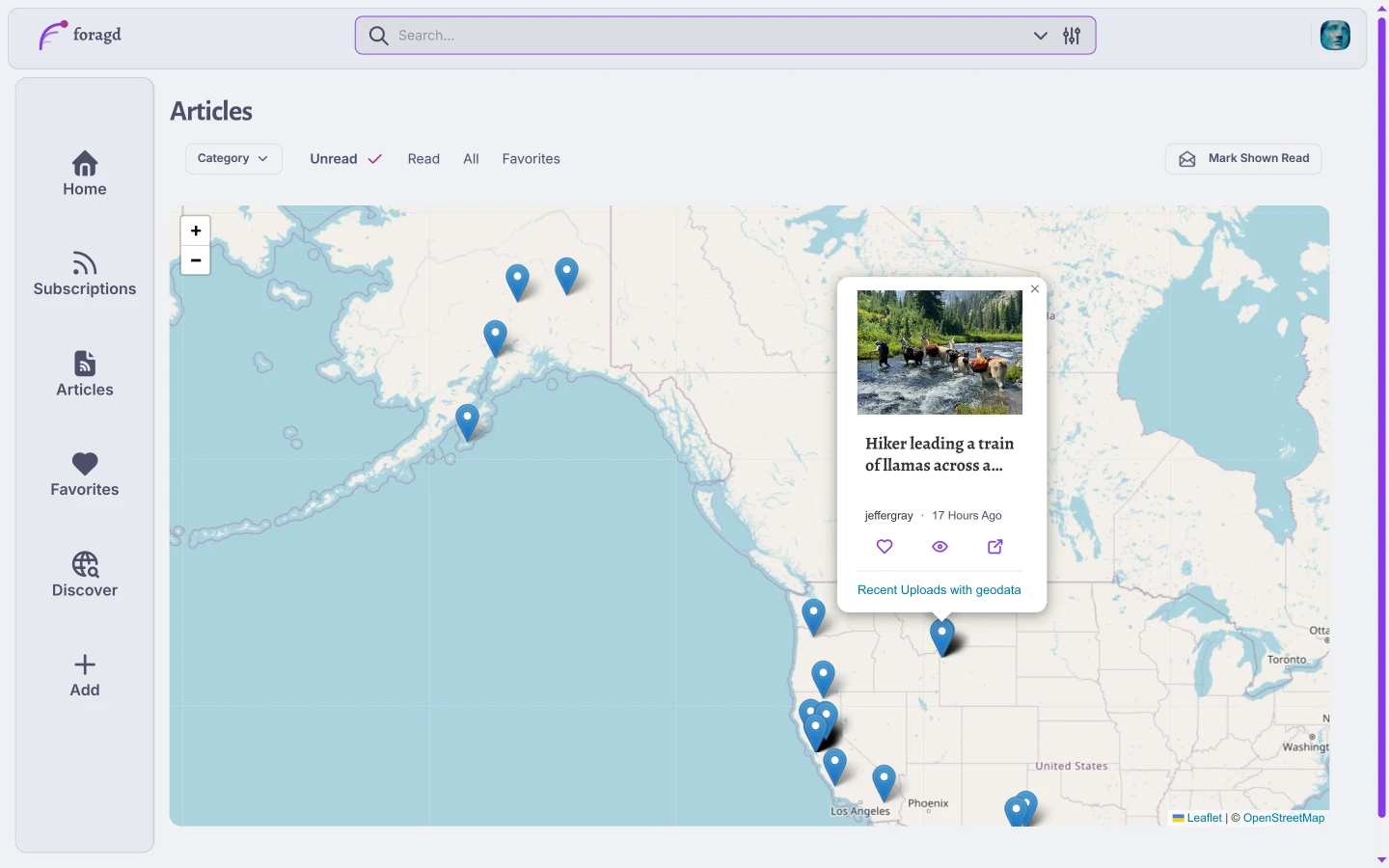This screenshot has width=1389, height=868.
Task: Go to Home in sidebar
Action: click(x=85, y=174)
